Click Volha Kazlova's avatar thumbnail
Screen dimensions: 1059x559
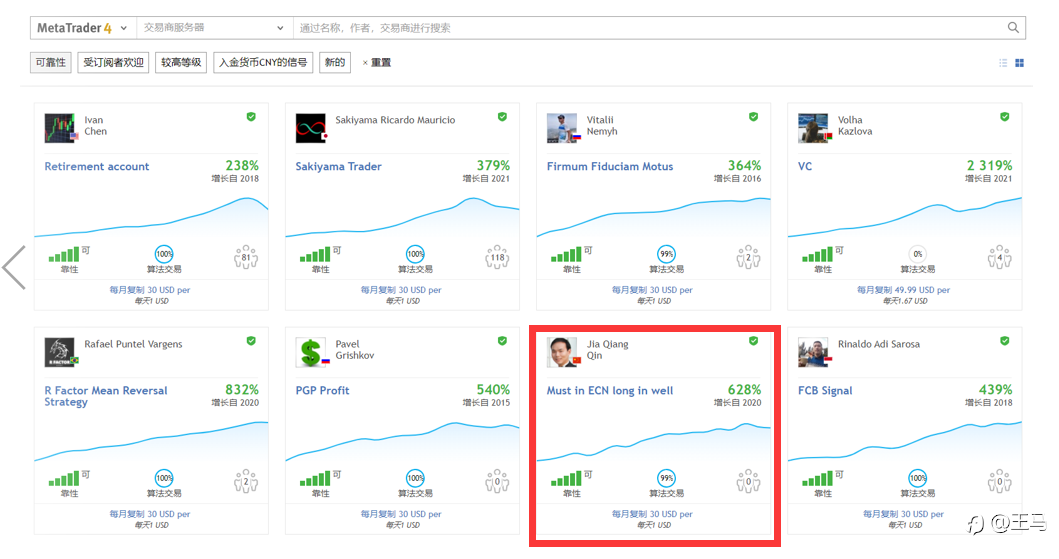[814, 128]
